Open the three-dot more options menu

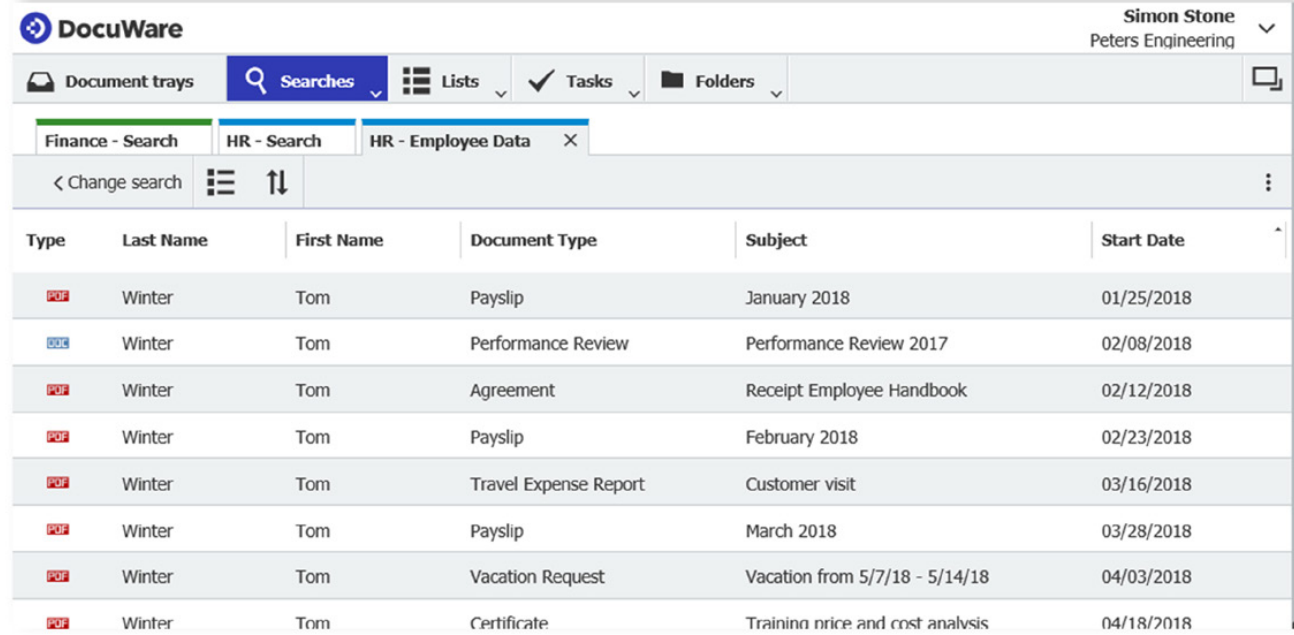coord(1268,182)
